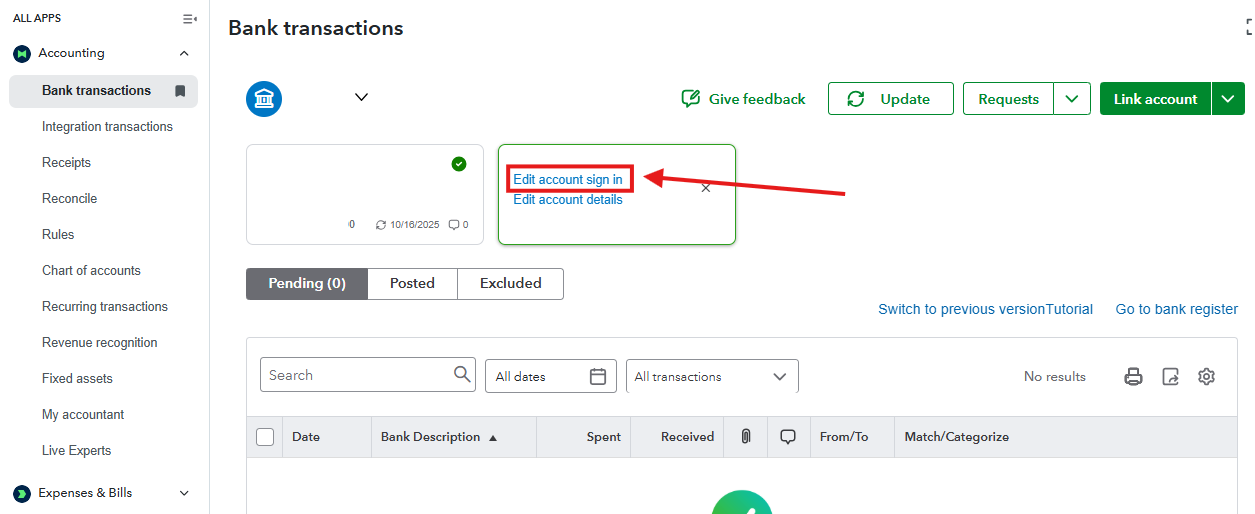This screenshot has height=514, width=1255.
Task: Open the Link account dropdown arrow
Action: (x=1228, y=99)
